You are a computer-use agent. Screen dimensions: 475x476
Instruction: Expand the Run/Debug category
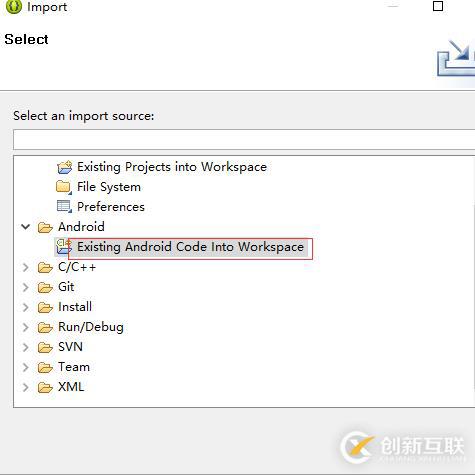[x=26, y=327]
